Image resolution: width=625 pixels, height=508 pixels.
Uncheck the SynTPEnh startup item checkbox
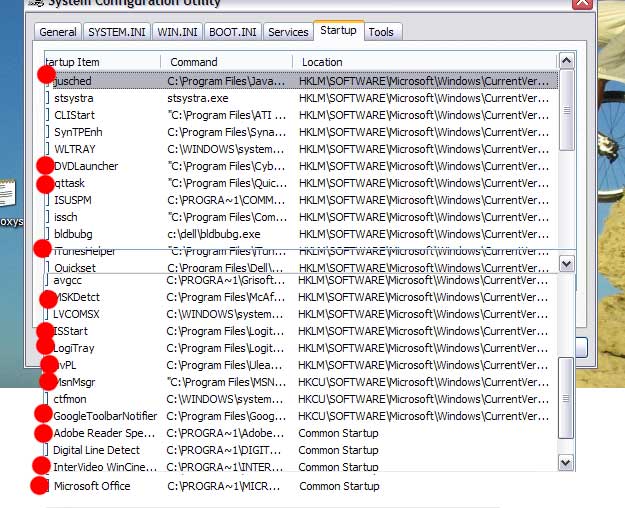(47, 132)
